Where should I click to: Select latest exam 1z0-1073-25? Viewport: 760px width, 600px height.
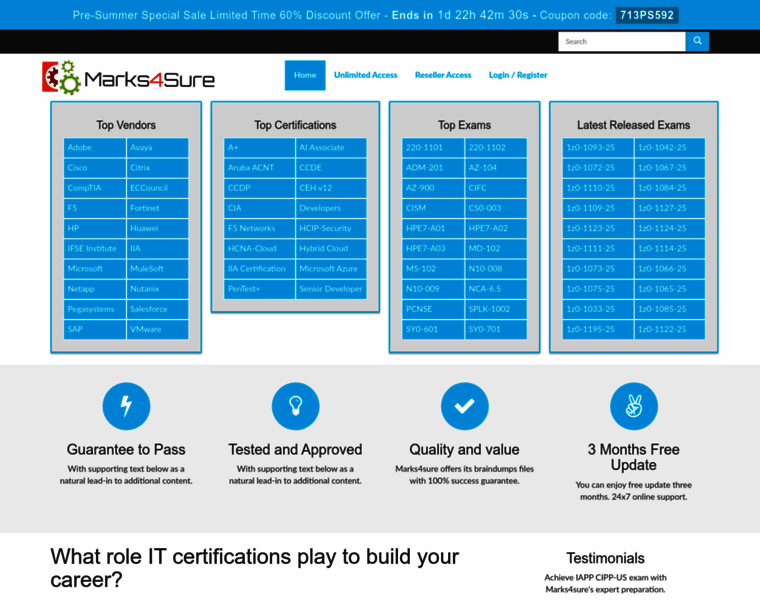598,268
